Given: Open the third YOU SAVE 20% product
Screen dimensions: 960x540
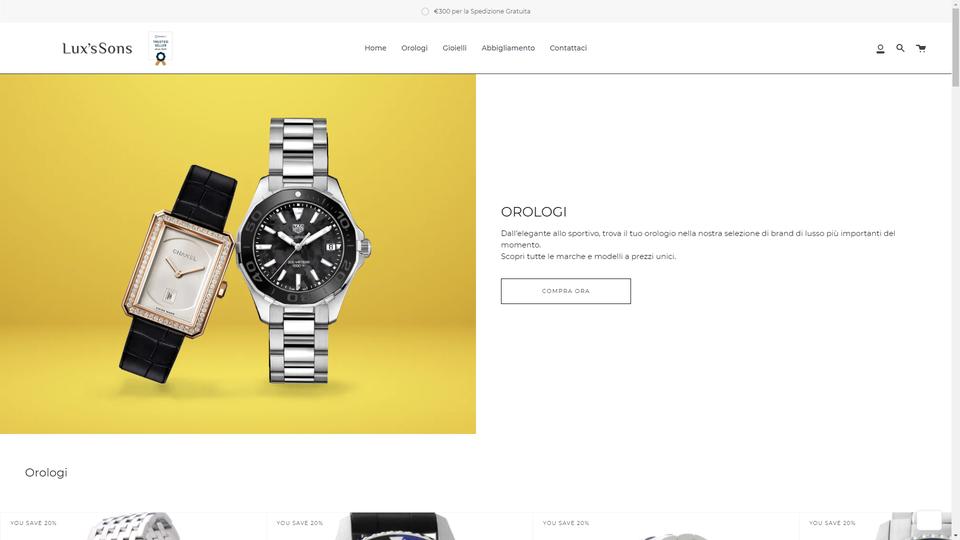Looking at the screenshot, I should pos(666,527).
